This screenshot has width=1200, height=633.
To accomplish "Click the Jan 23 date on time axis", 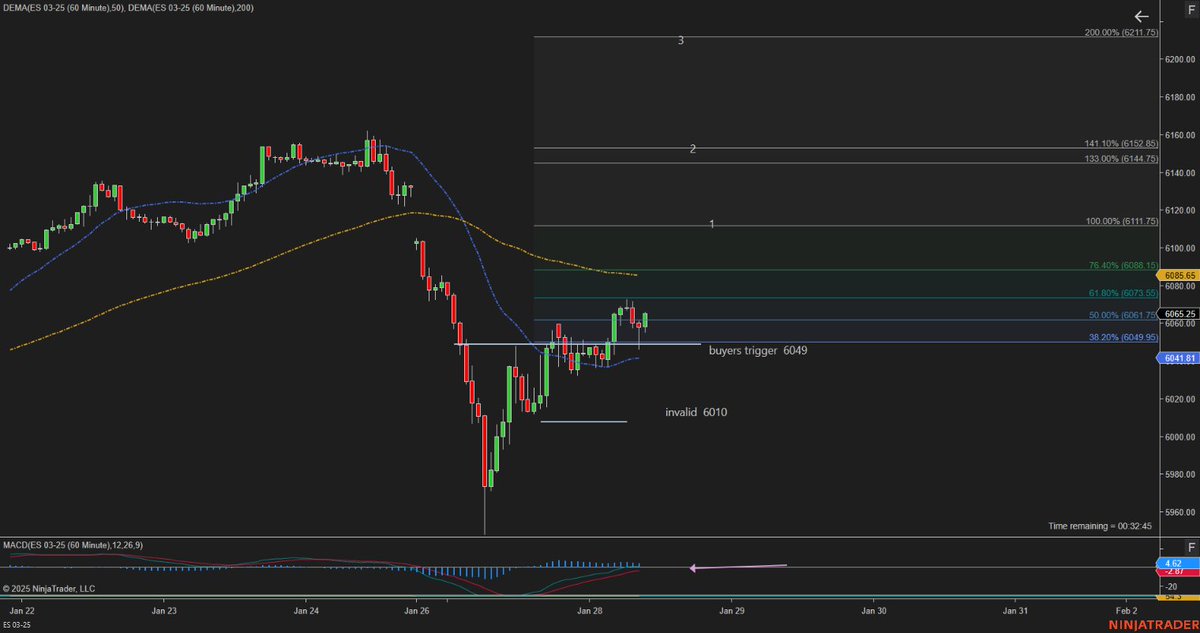I will 164,609.
